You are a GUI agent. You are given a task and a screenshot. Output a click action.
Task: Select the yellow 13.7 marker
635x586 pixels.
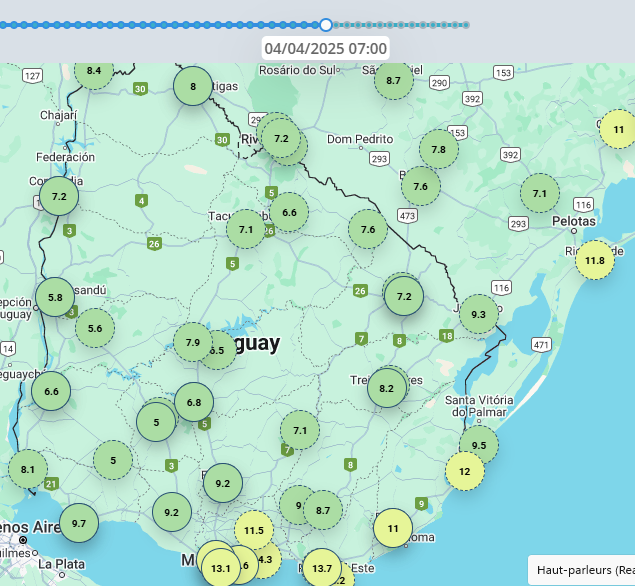coord(322,568)
